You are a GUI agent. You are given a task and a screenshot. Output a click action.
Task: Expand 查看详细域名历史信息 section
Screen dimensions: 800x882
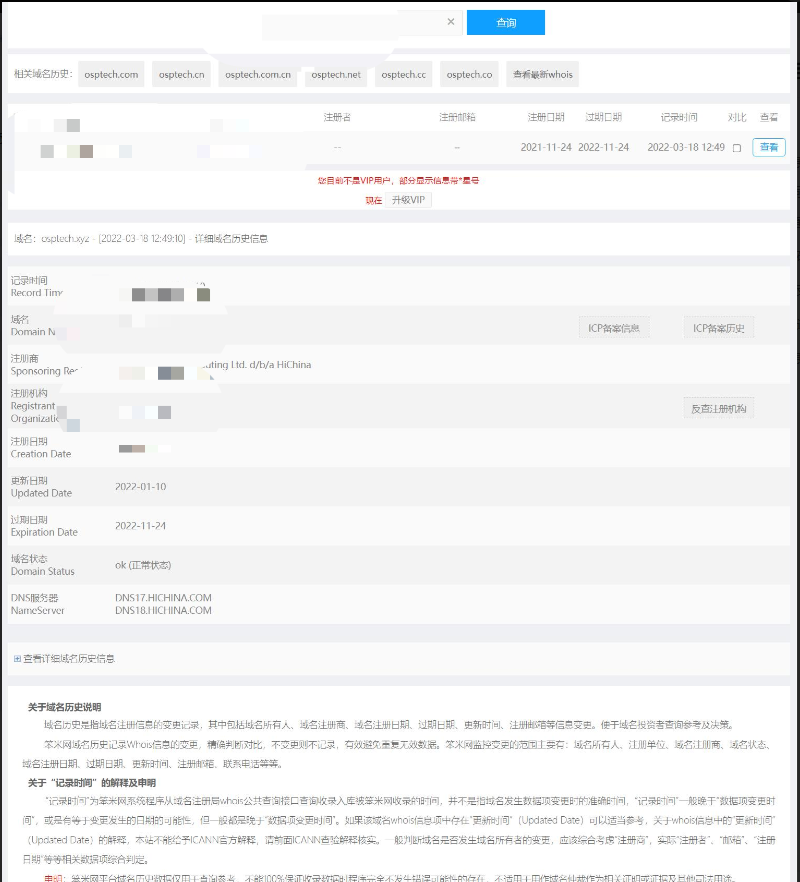(64, 659)
